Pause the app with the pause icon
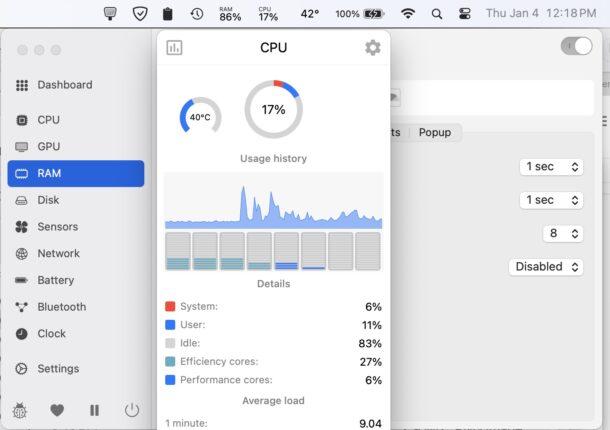The height and width of the screenshot is (430, 610). coord(94,410)
